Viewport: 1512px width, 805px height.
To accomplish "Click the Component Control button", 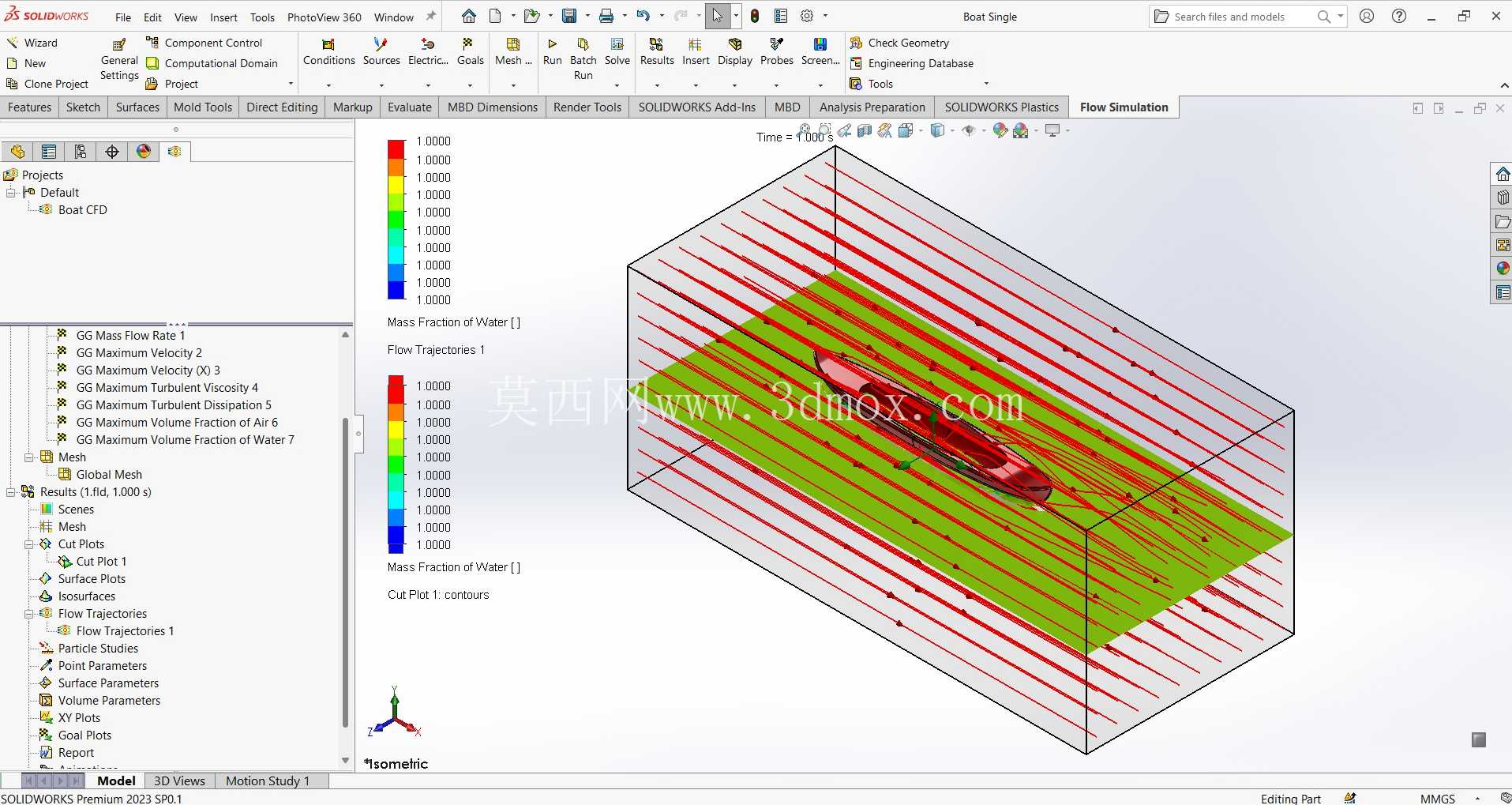I will (x=204, y=43).
